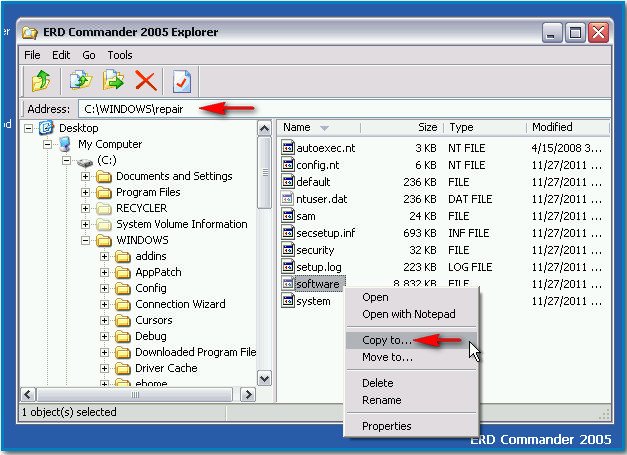Click the RECYCLER folder icon

coord(104,208)
